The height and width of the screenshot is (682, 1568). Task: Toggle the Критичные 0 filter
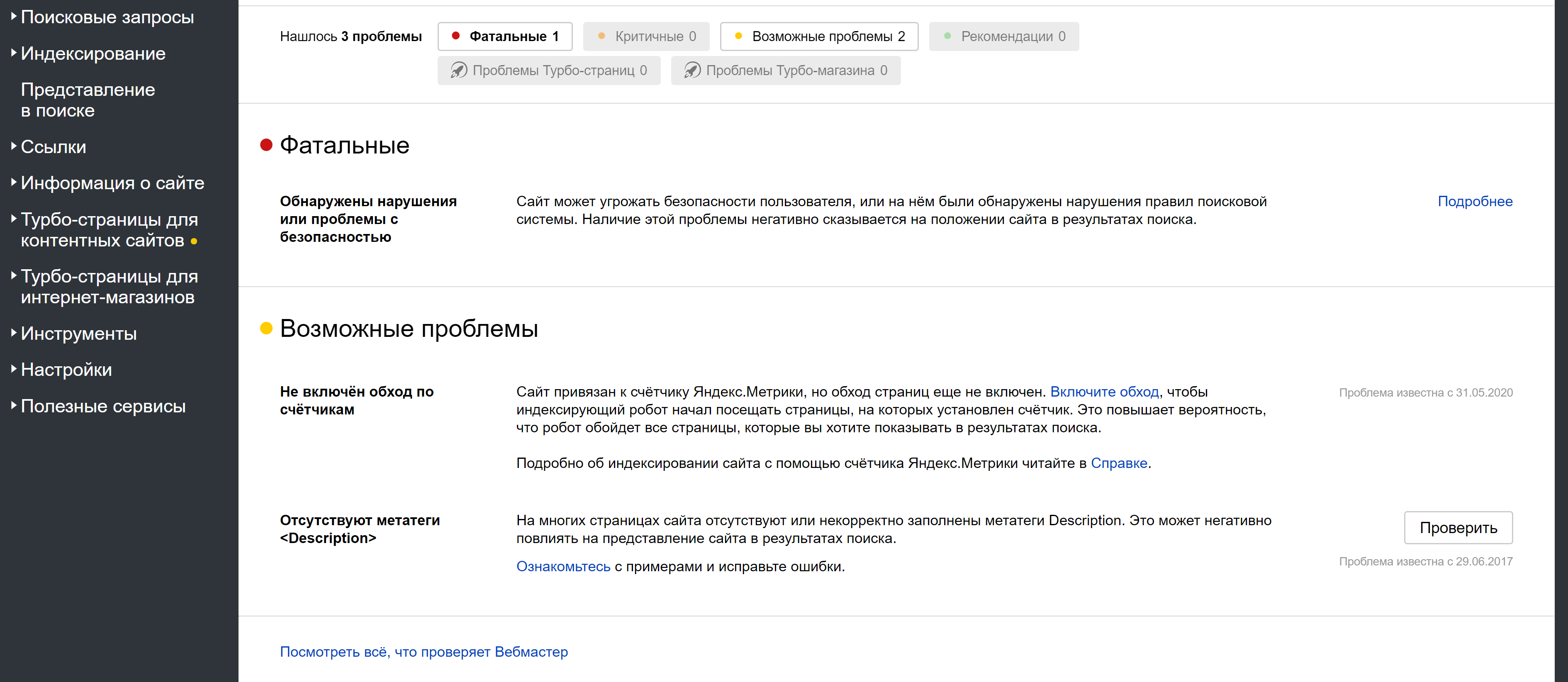(x=646, y=37)
